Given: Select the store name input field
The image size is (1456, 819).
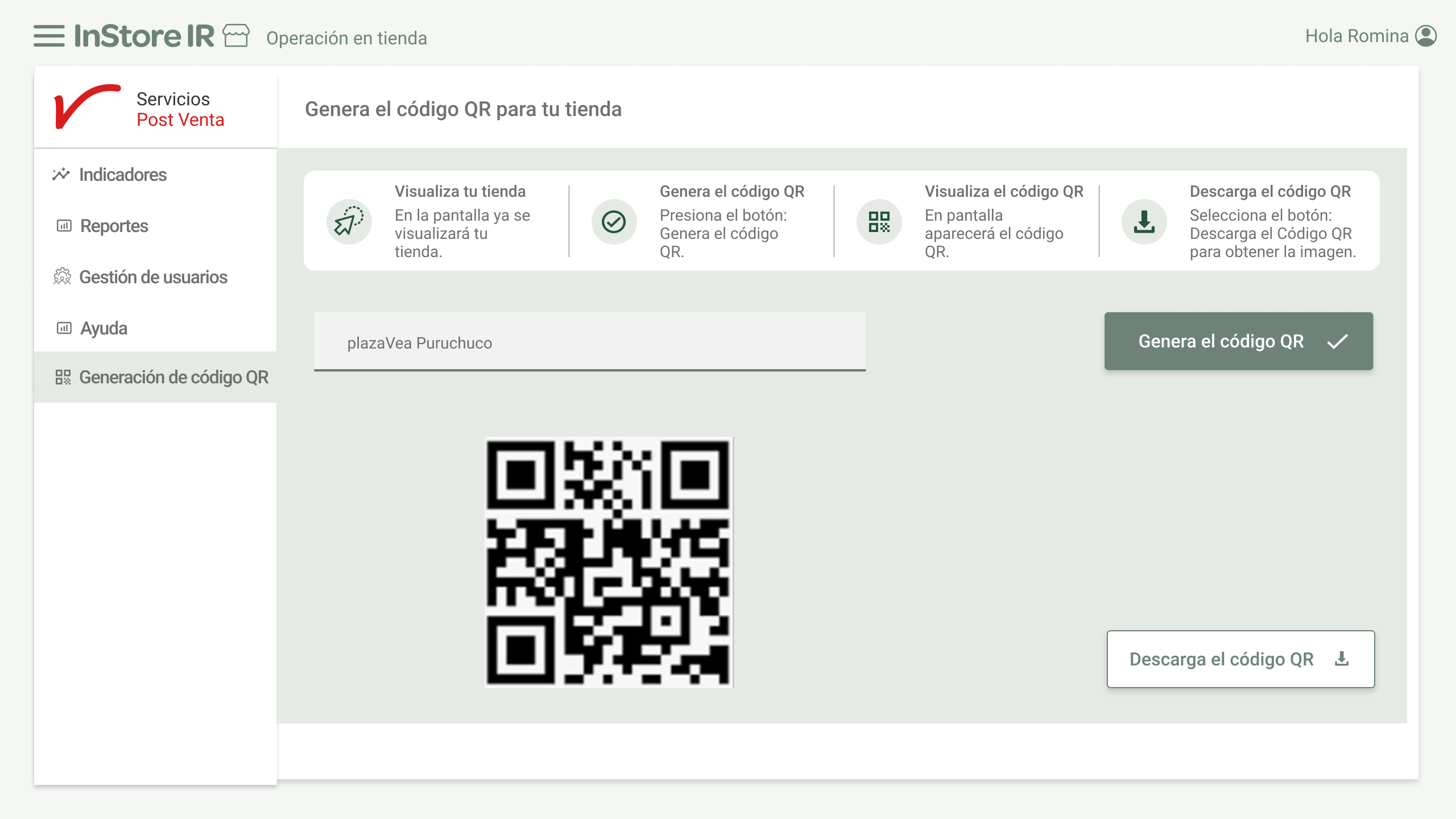Looking at the screenshot, I should click(x=590, y=342).
